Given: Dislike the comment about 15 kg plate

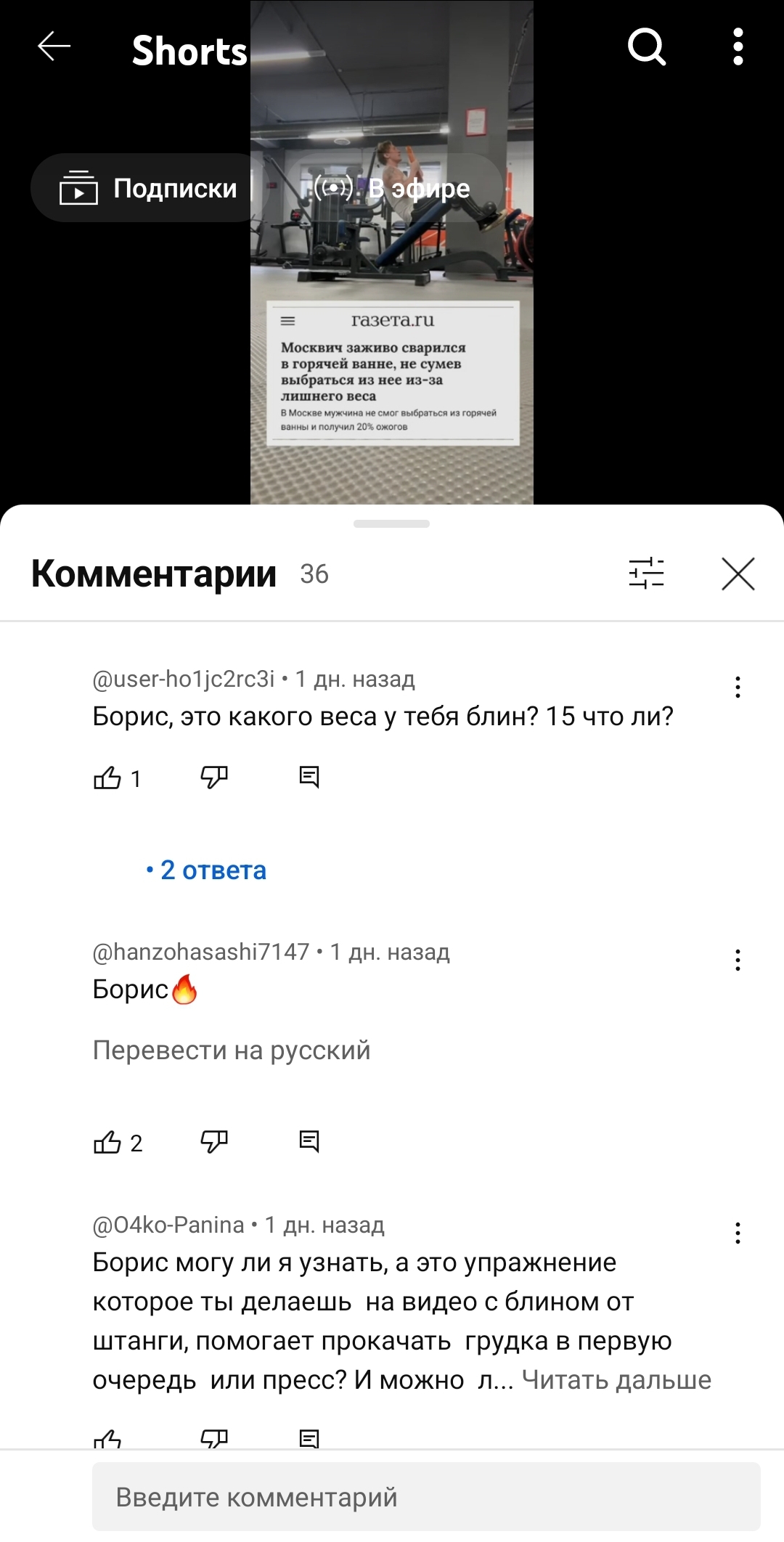Looking at the screenshot, I should (x=214, y=778).
